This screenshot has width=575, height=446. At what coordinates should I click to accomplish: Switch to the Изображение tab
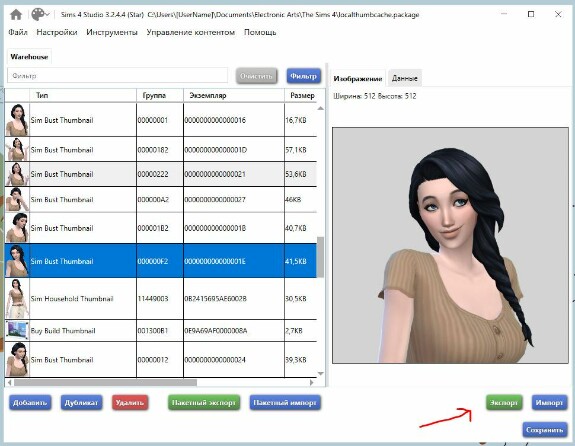358,78
